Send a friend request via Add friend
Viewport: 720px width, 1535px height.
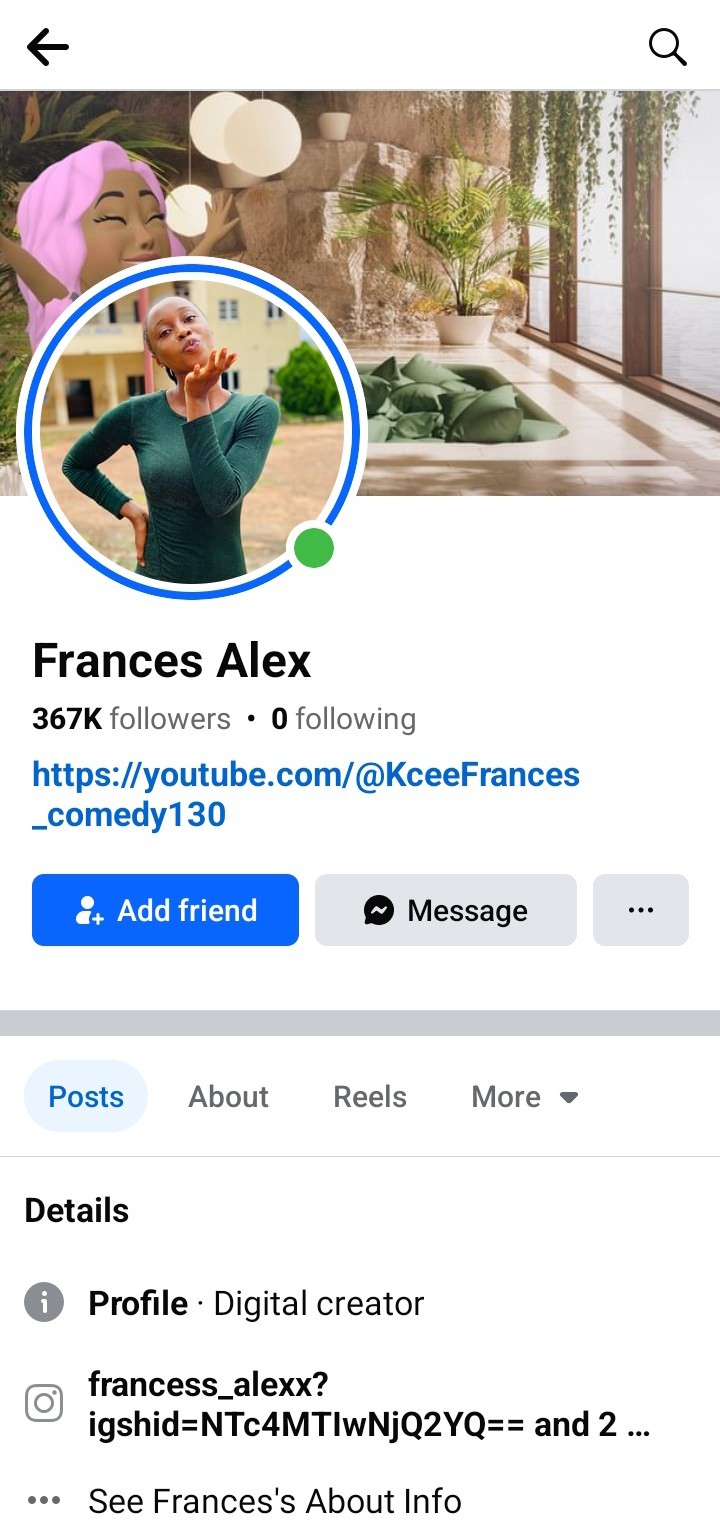point(165,910)
